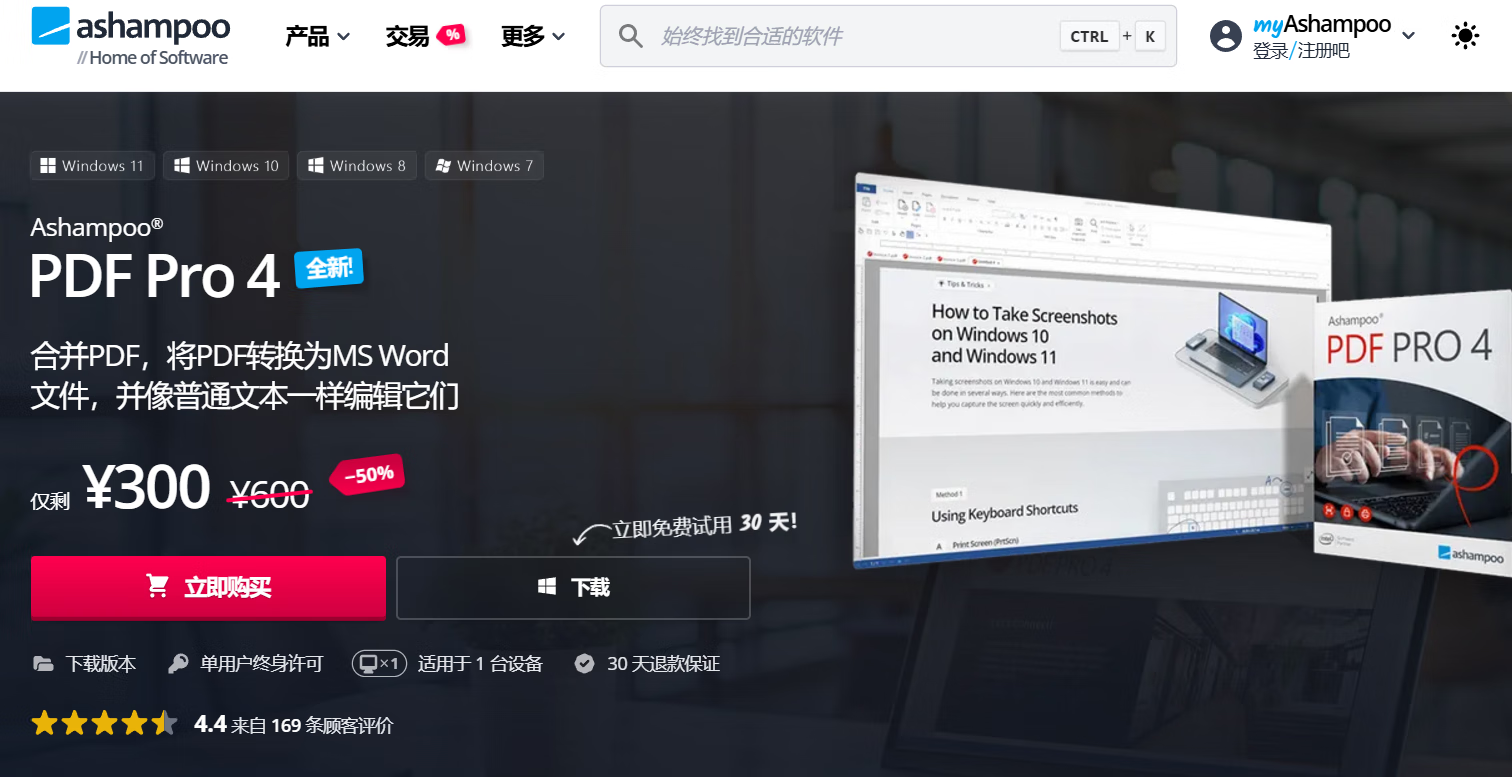1512x777 pixels.
Task: Click the Home of Software tagline
Action: click(x=153, y=57)
